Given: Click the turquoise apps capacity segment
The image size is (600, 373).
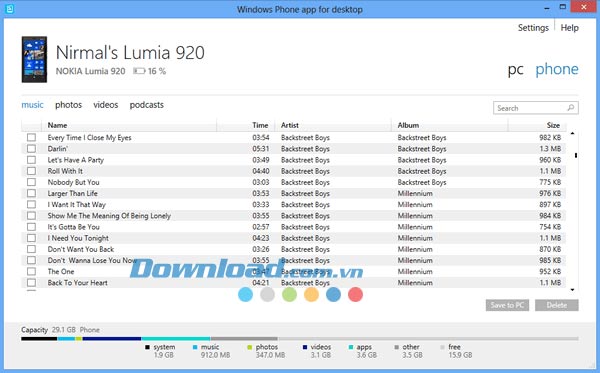Looking at the screenshot, I should click(x=176, y=339).
